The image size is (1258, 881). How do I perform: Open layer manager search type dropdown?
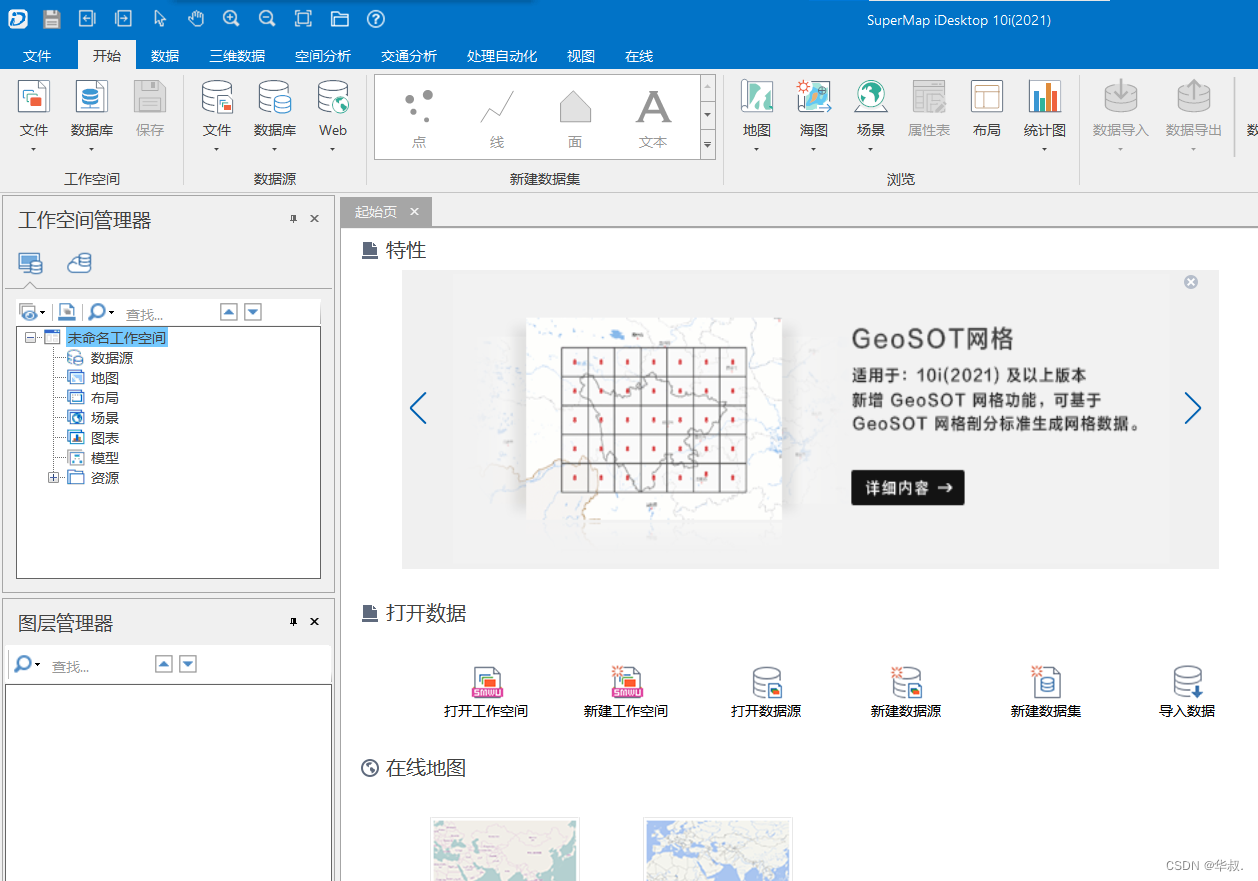click(x=37, y=665)
